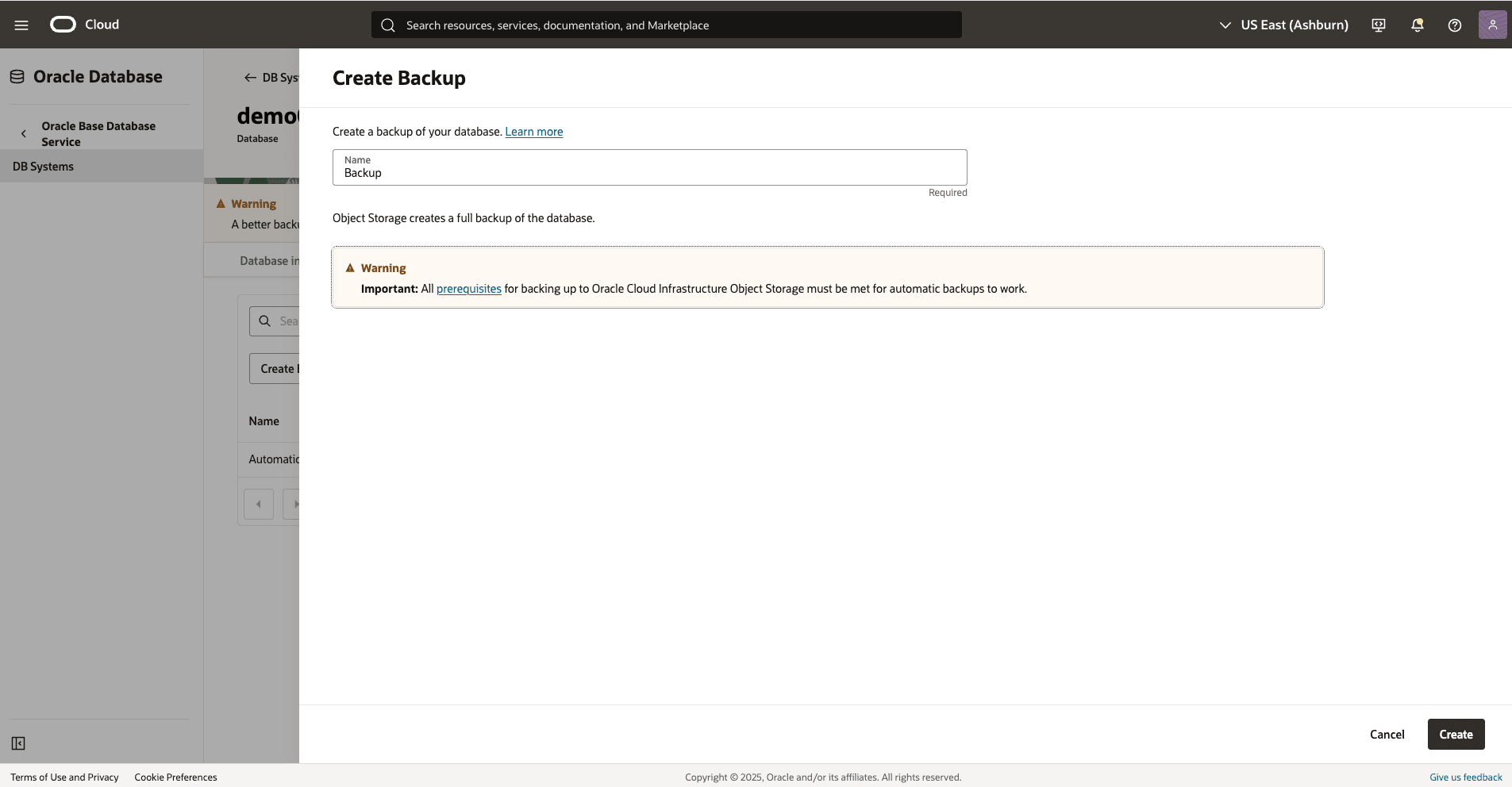Screen dimensions: 1512x787
Task: Open the profile avatar menu
Action: (1493, 25)
